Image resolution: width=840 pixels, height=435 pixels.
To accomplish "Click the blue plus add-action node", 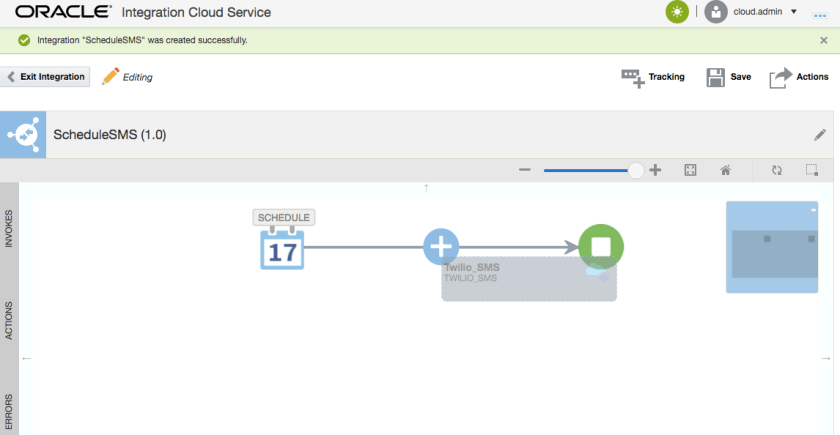I will [x=441, y=246].
